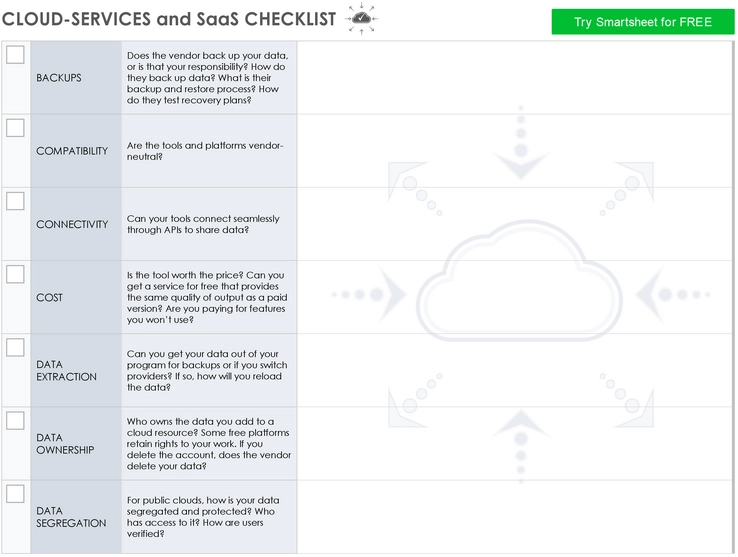Enable the CONNECTIVITY row checkbox
The width and height of the screenshot is (738, 557).
point(15,201)
